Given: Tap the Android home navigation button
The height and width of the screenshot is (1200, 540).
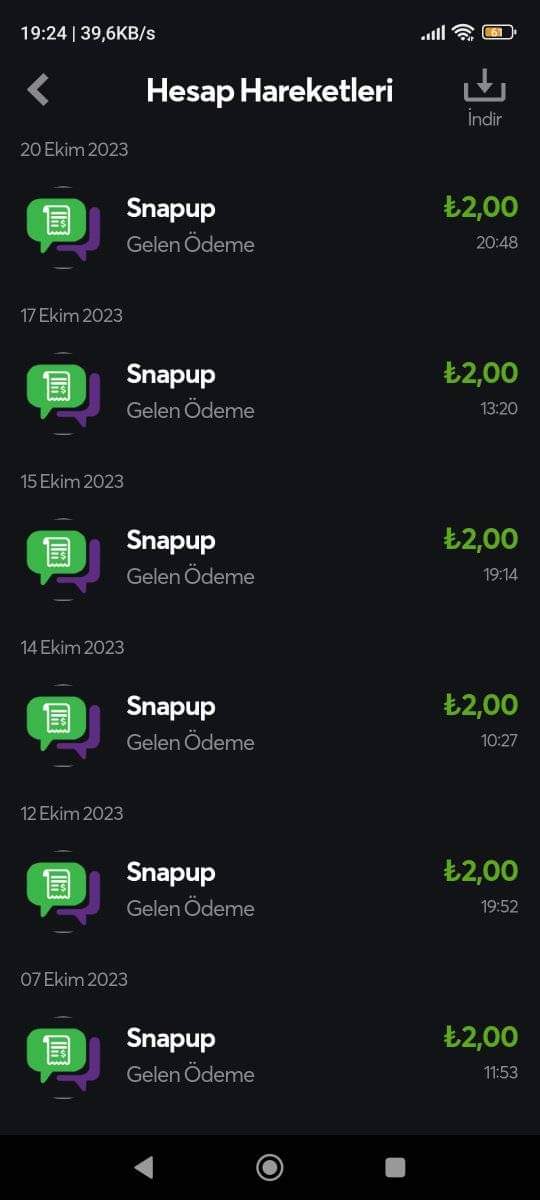Looking at the screenshot, I should 270,1167.
